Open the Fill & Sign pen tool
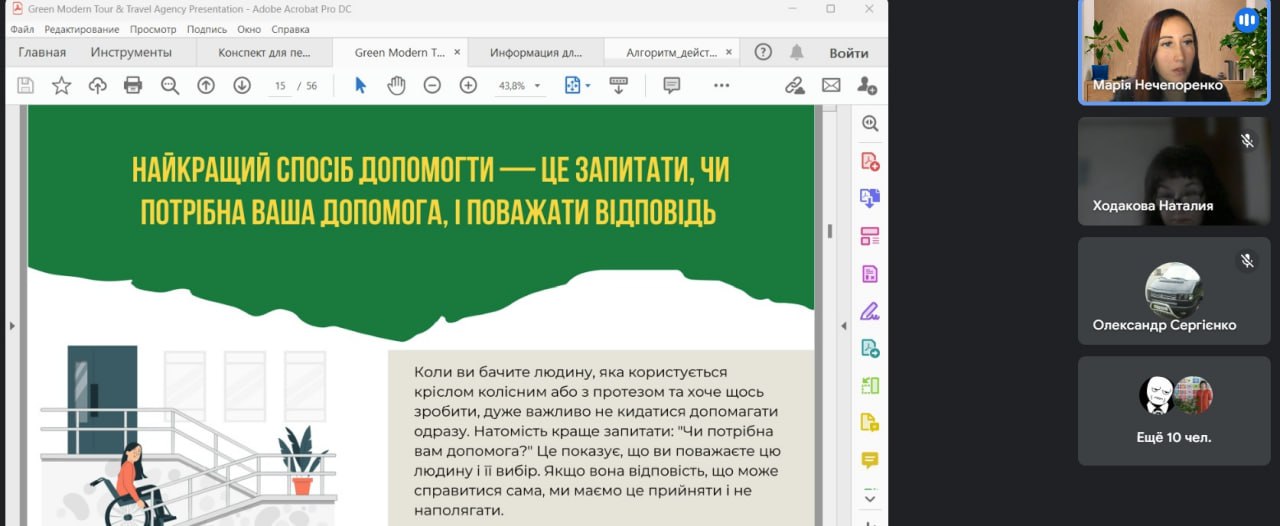 [870, 310]
